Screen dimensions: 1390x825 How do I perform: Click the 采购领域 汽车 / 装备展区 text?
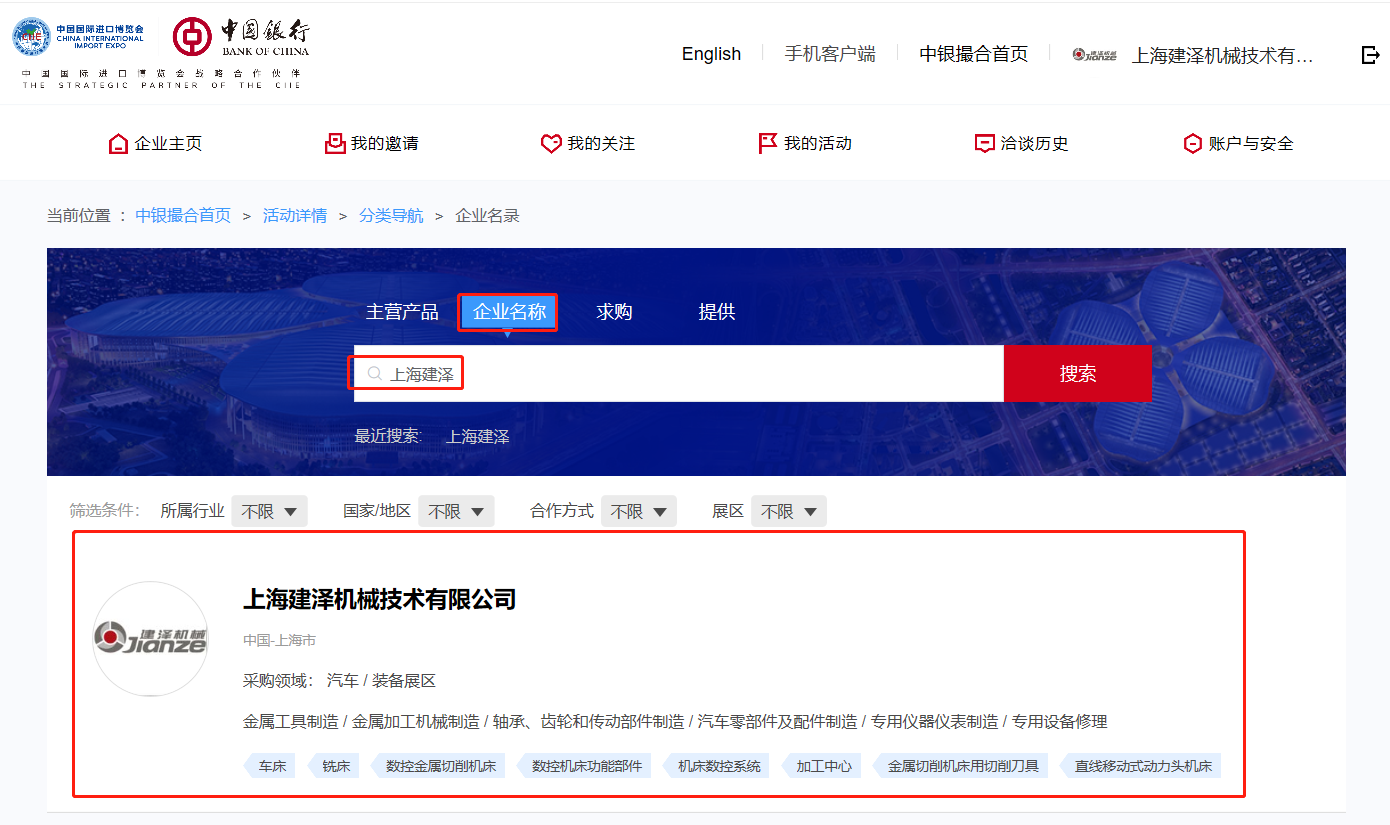click(x=340, y=681)
